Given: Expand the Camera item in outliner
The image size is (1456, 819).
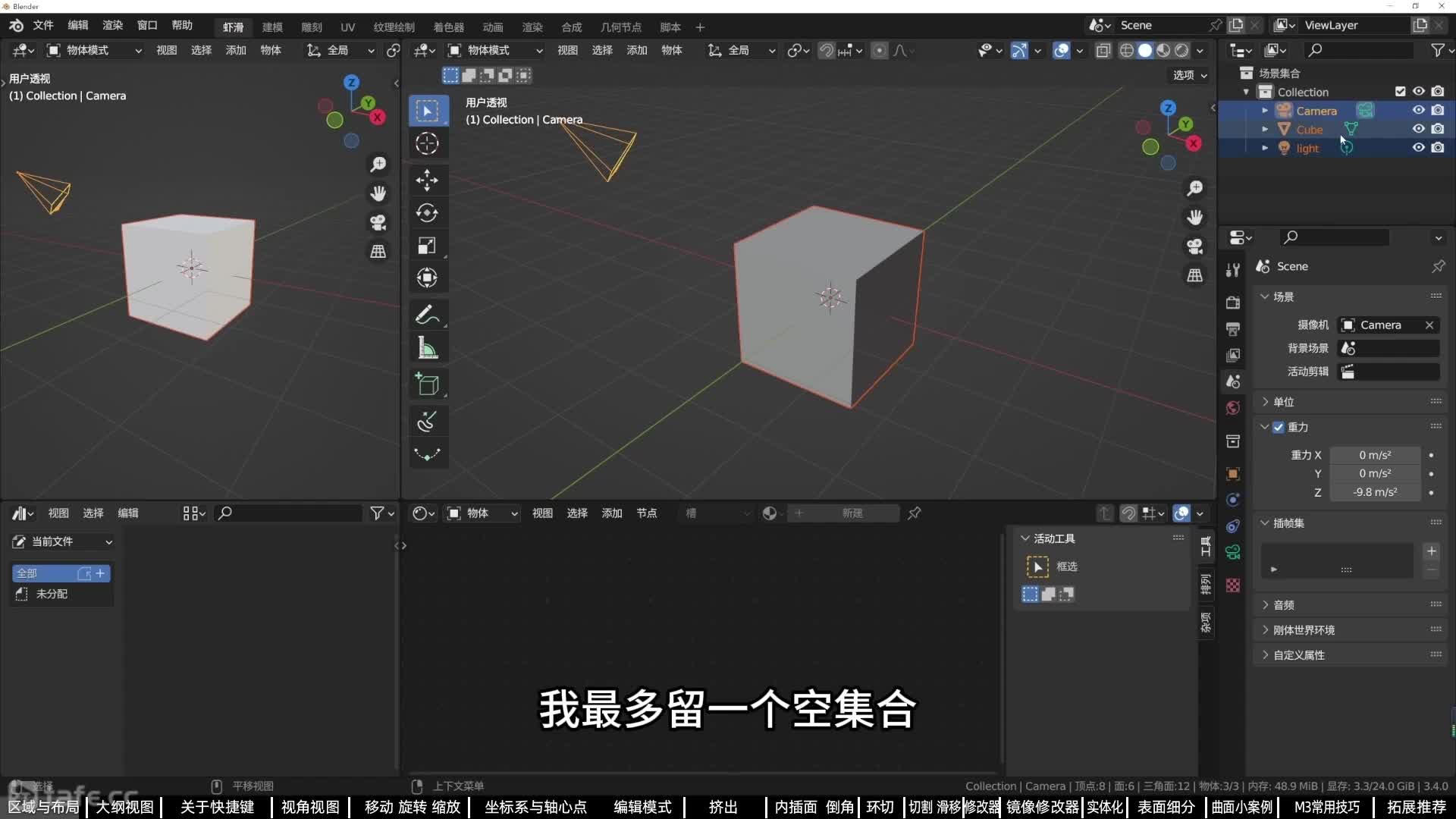Looking at the screenshot, I should pyautogui.click(x=1264, y=111).
